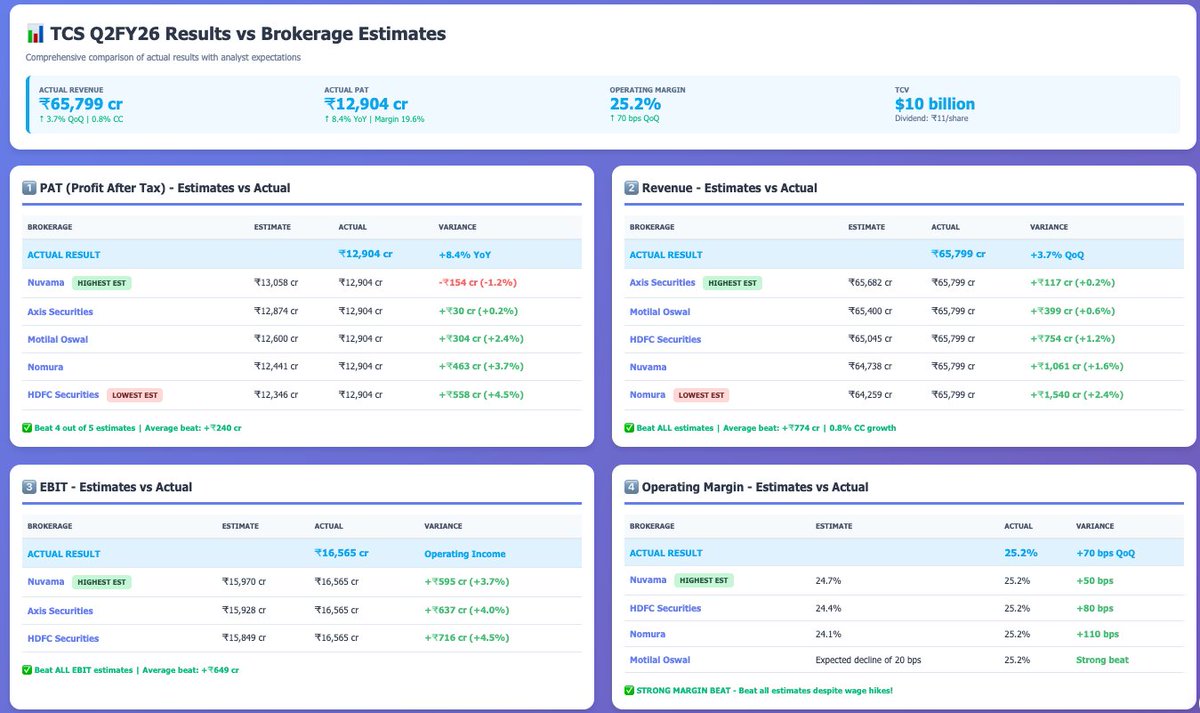Click variance '+₹1,061 cr (+1.6%)'
Viewport: 1200px width, 713px height.
click(1076, 367)
